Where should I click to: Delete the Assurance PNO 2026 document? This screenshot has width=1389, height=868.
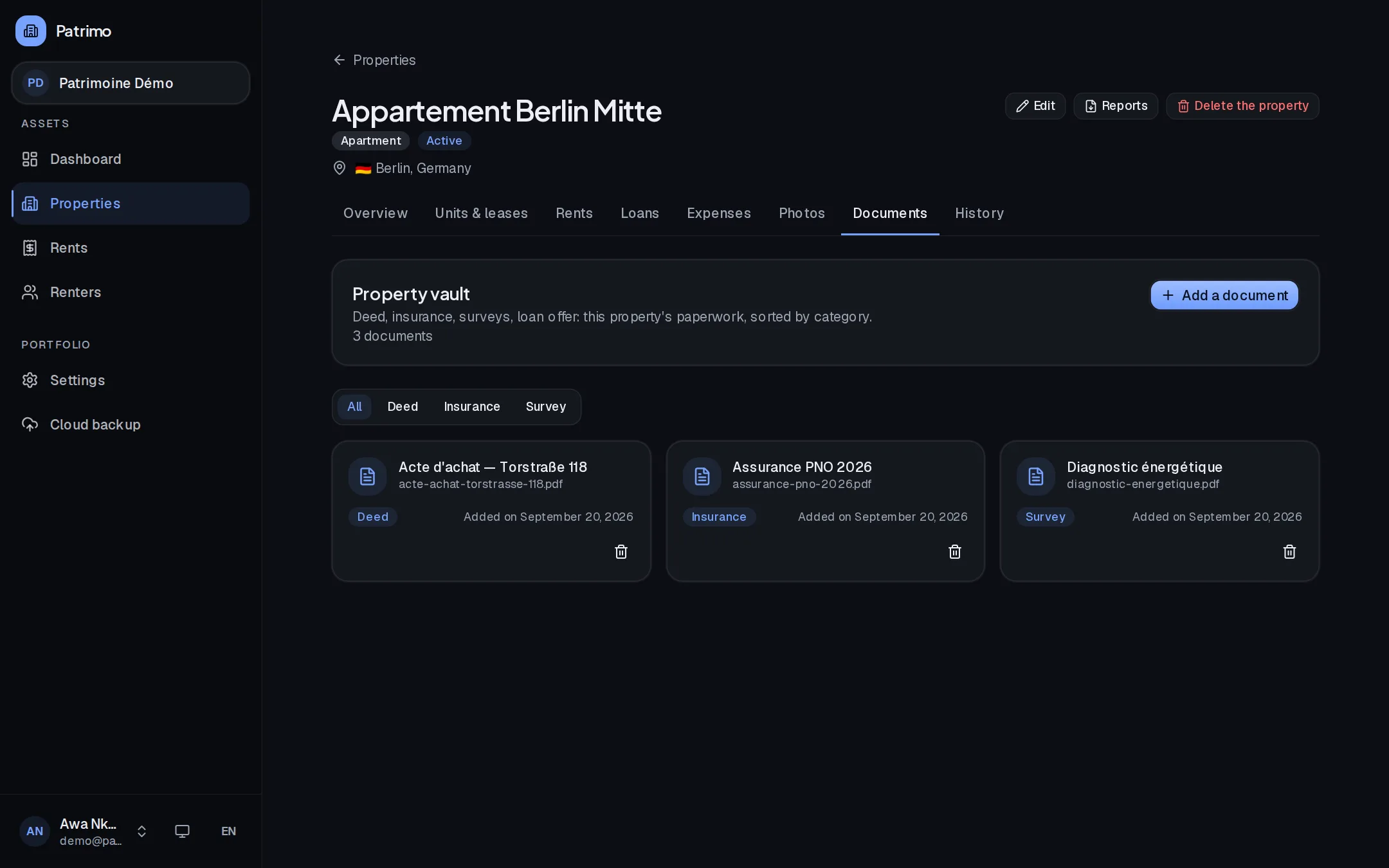tap(955, 552)
